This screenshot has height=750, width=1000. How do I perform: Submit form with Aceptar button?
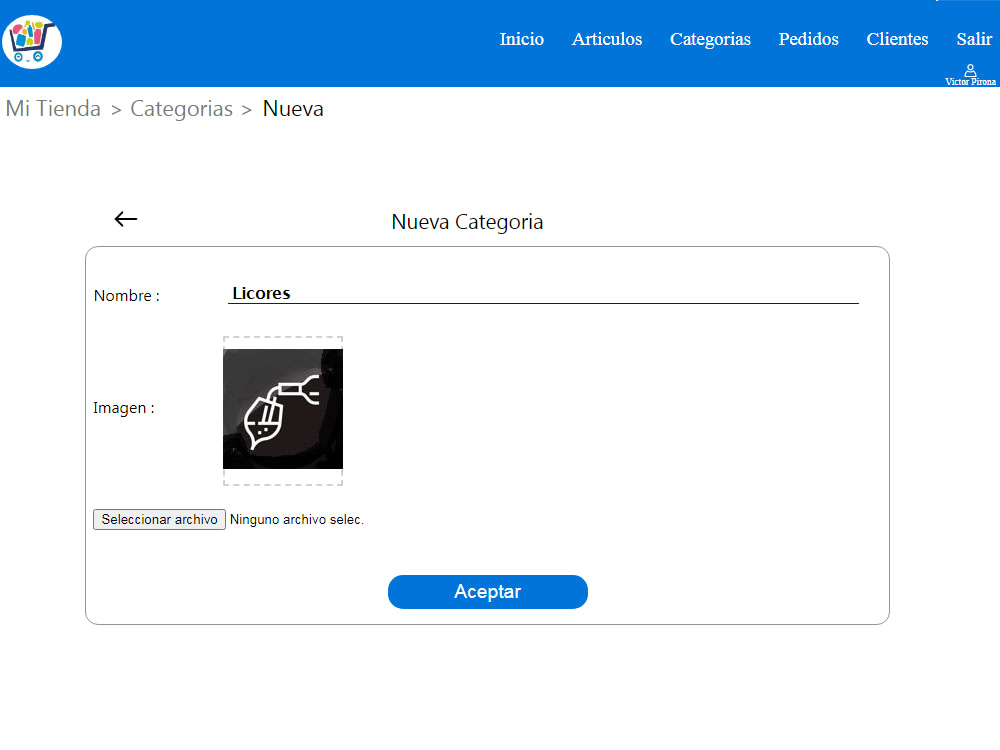[x=487, y=592]
